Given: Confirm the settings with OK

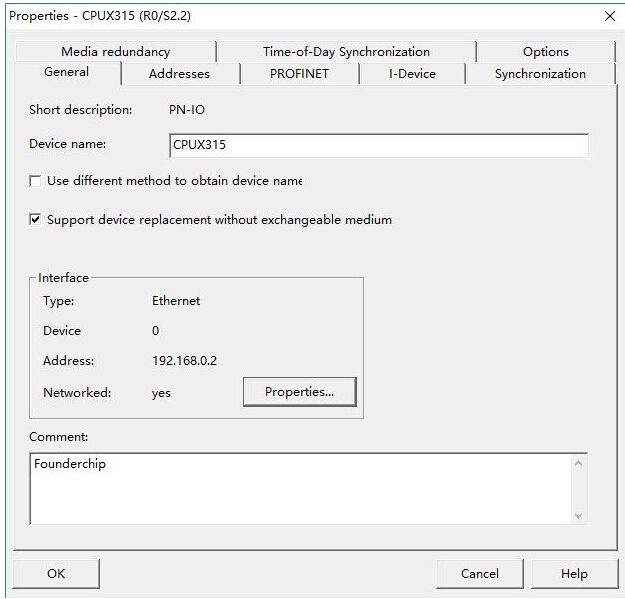Looking at the screenshot, I should (x=56, y=574).
